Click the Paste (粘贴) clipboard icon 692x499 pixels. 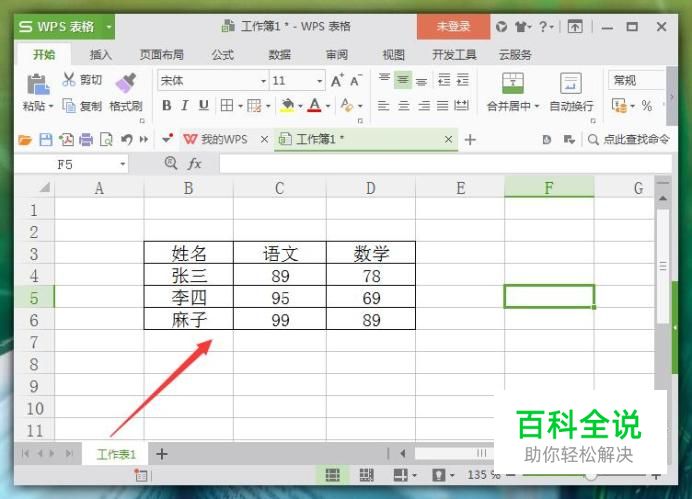[38, 84]
